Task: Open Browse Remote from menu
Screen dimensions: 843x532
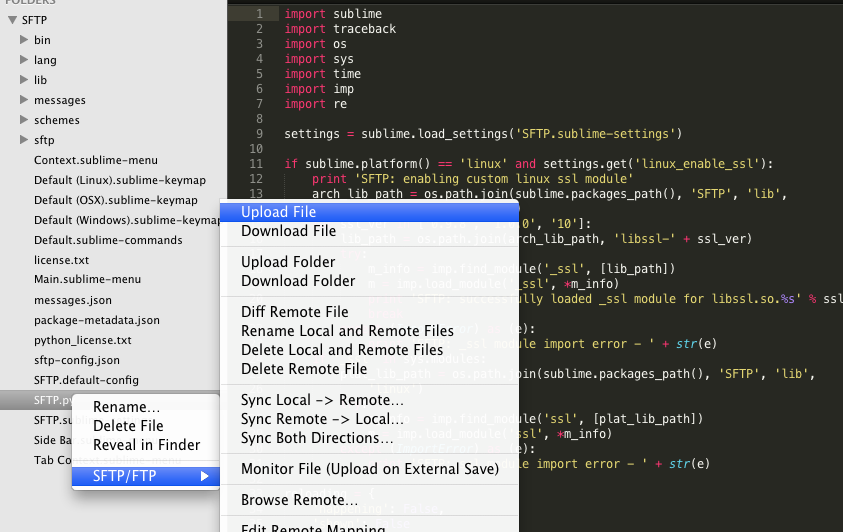Action: pos(299,500)
